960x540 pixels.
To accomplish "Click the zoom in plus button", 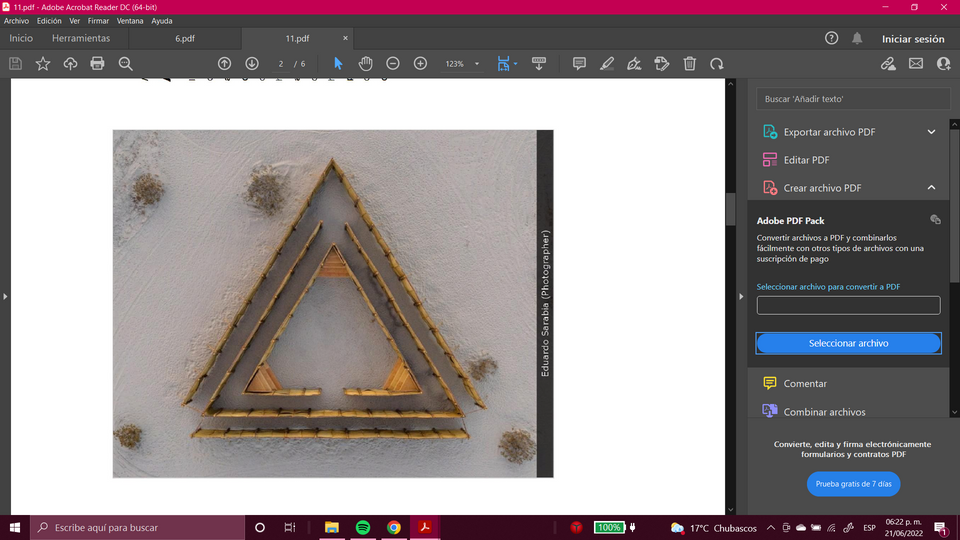I will [x=420, y=63].
